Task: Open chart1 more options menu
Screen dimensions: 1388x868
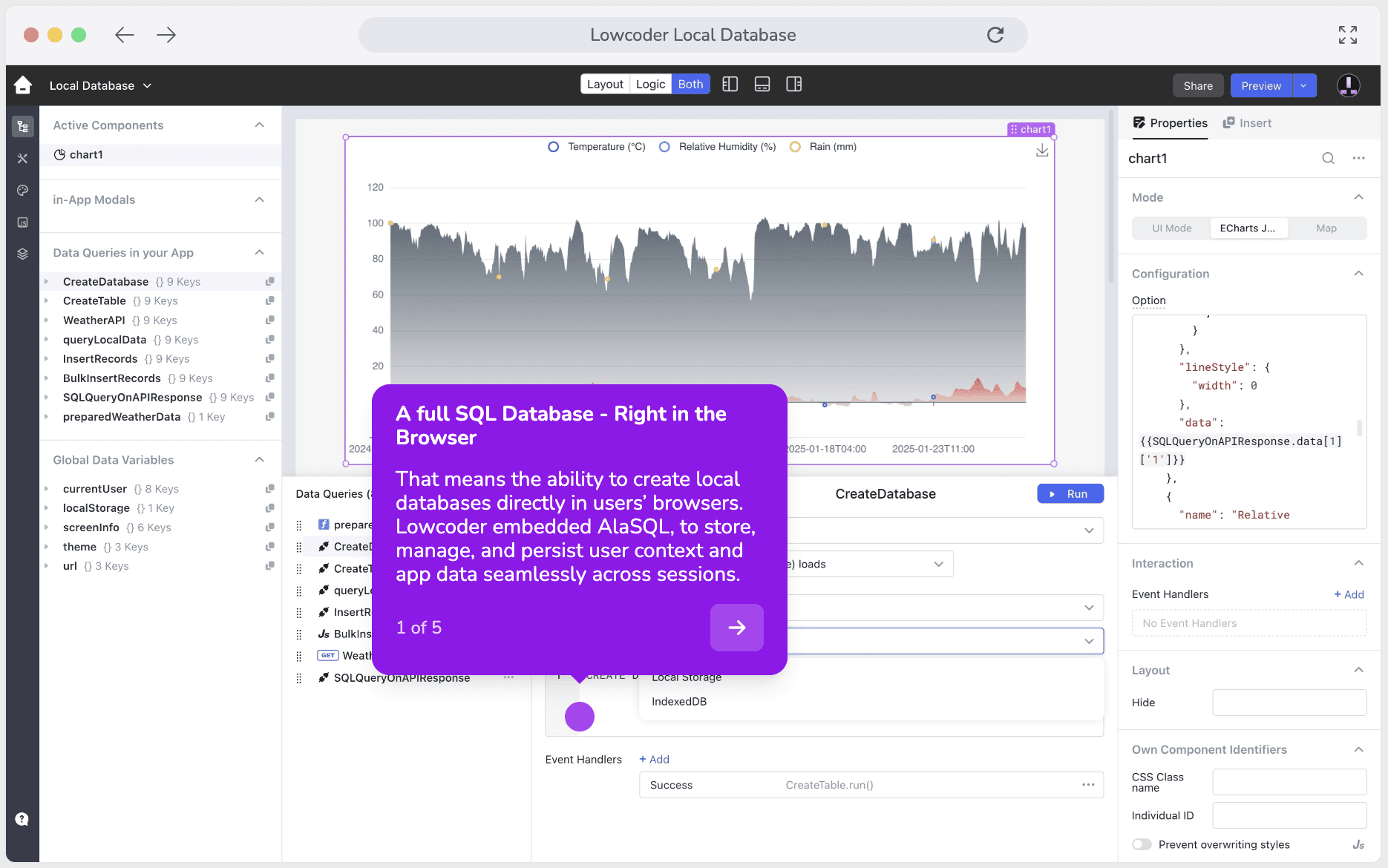Action: (x=1358, y=158)
